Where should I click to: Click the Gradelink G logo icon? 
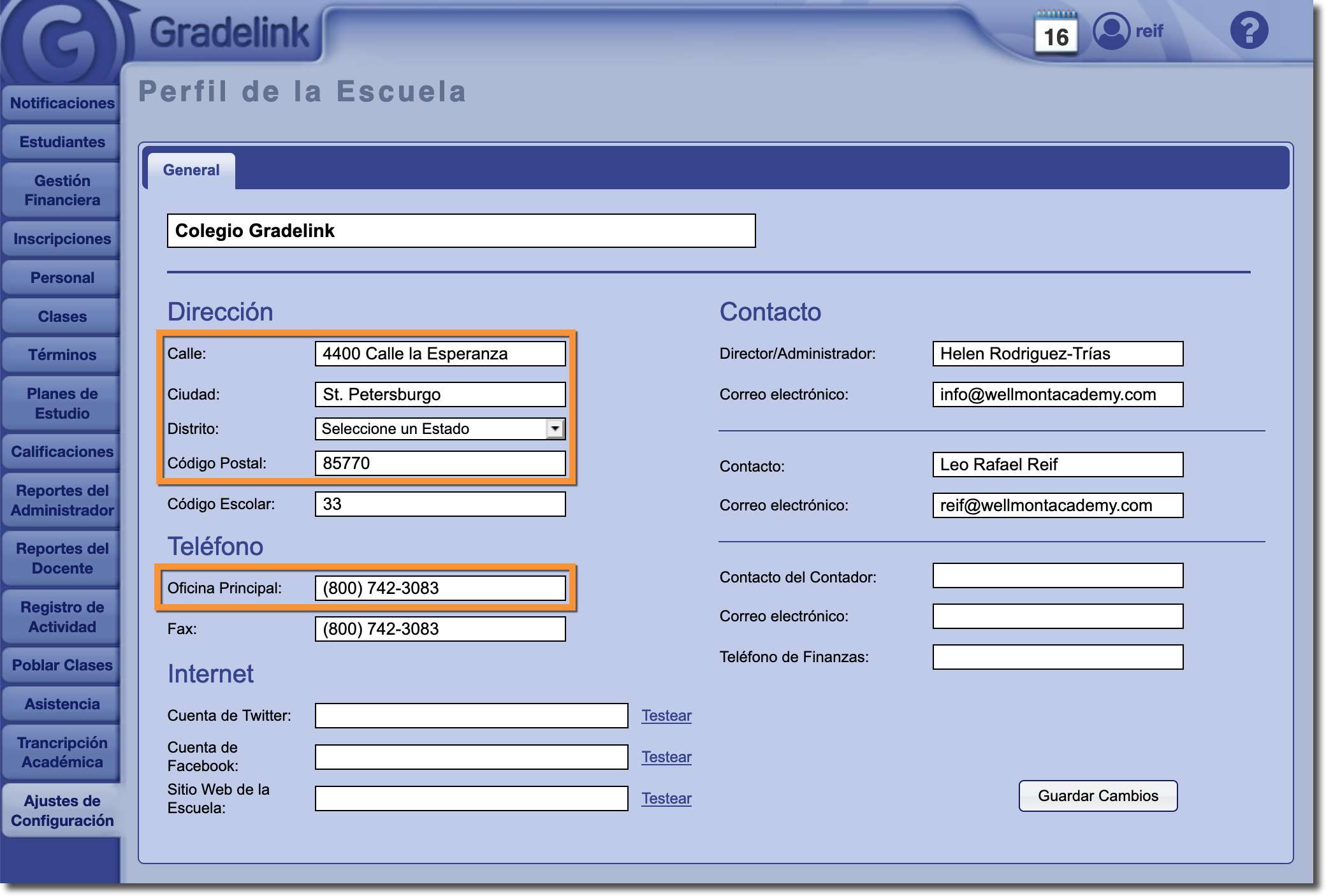click(62, 41)
